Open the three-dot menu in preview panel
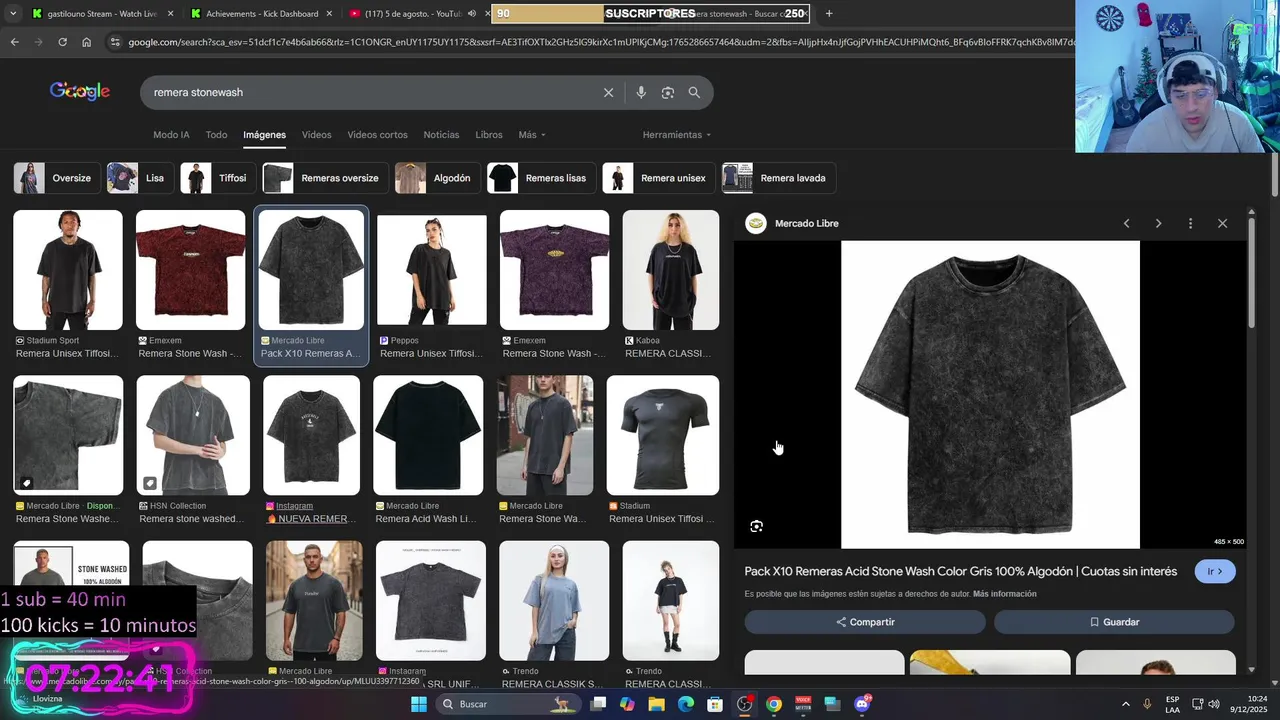The height and width of the screenshot is (720, 1280). coord(1190,223)
